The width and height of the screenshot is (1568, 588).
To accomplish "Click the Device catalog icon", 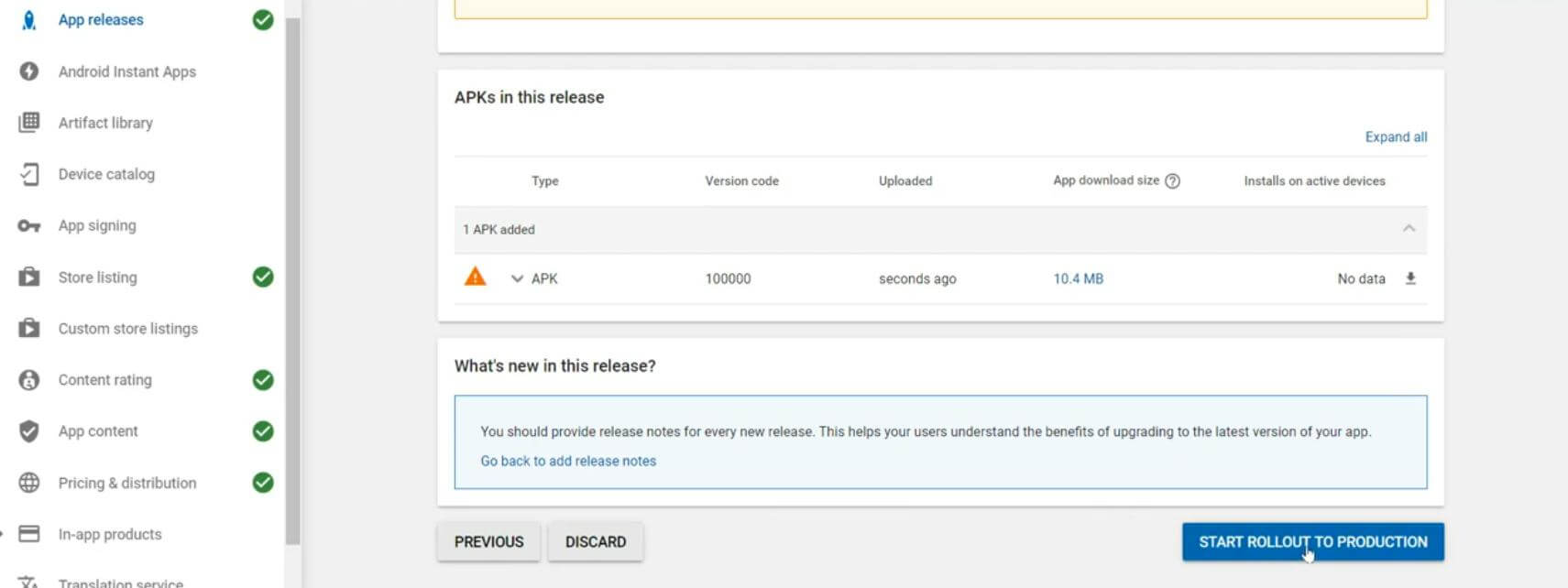I will click(x=29, y=174).
